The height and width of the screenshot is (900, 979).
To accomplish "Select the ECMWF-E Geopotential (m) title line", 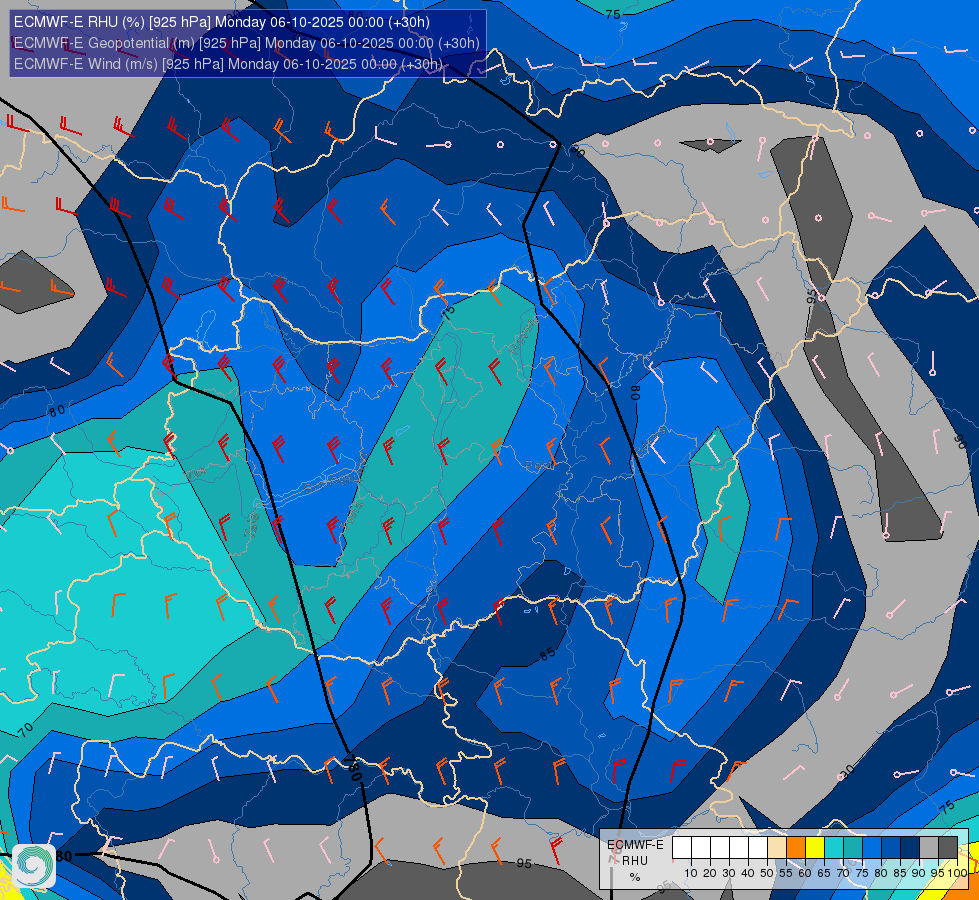I will point(247,43).
